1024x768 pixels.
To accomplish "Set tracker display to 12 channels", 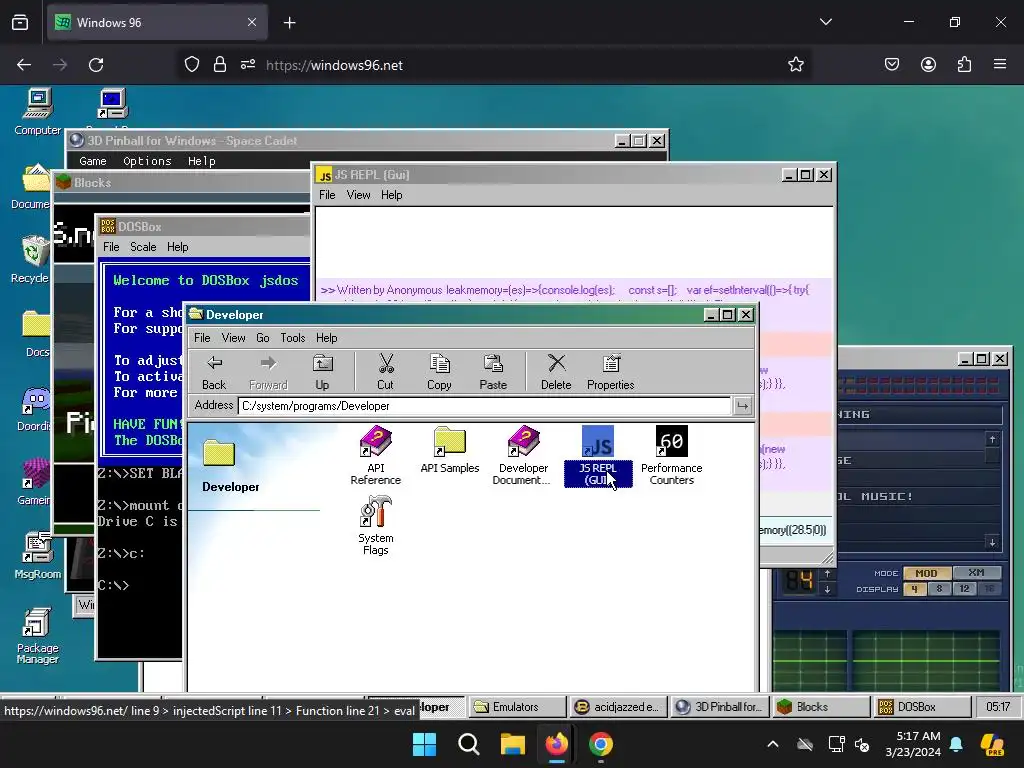I will point(964,588).
